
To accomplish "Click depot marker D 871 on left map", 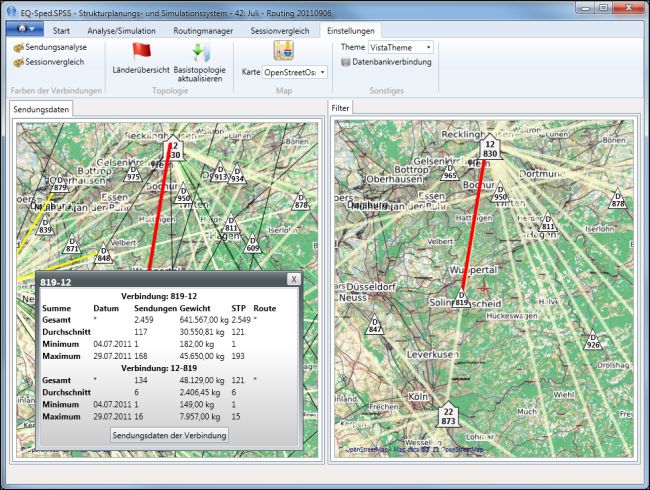I will pos(72,245).
